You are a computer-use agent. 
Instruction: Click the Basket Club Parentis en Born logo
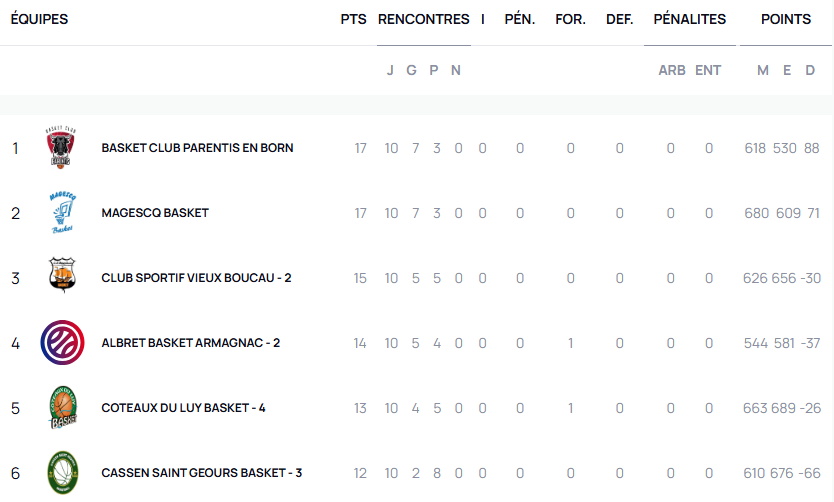(62, 148)
